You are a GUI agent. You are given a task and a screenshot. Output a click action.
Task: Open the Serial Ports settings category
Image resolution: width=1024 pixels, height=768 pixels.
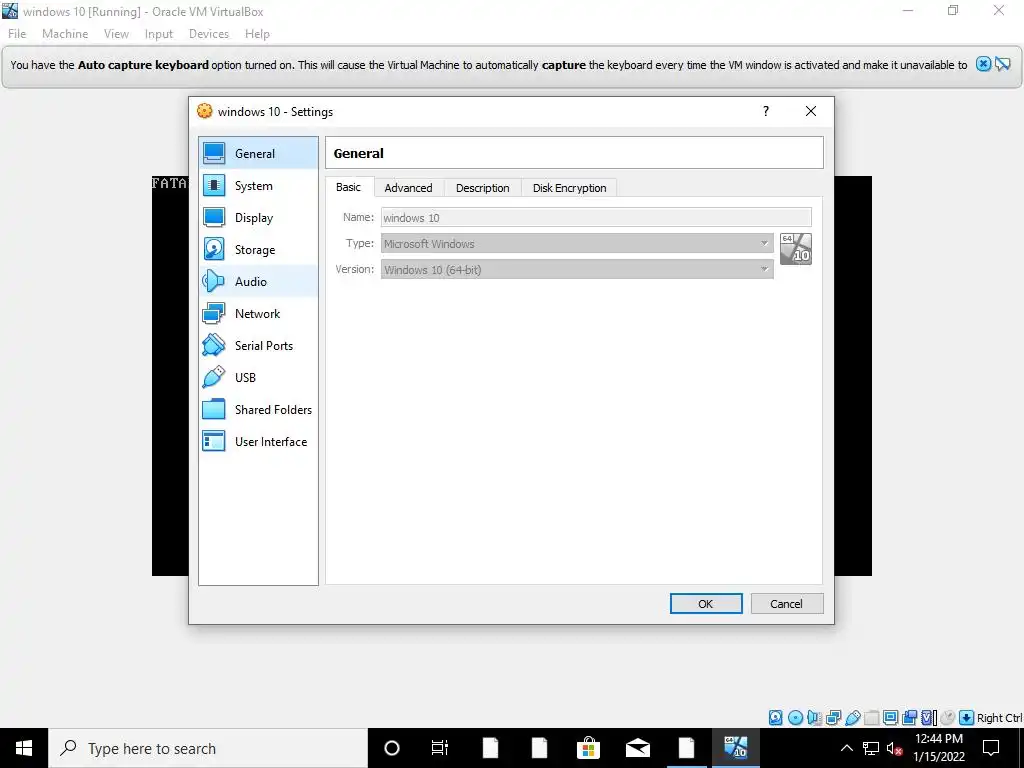258,345
